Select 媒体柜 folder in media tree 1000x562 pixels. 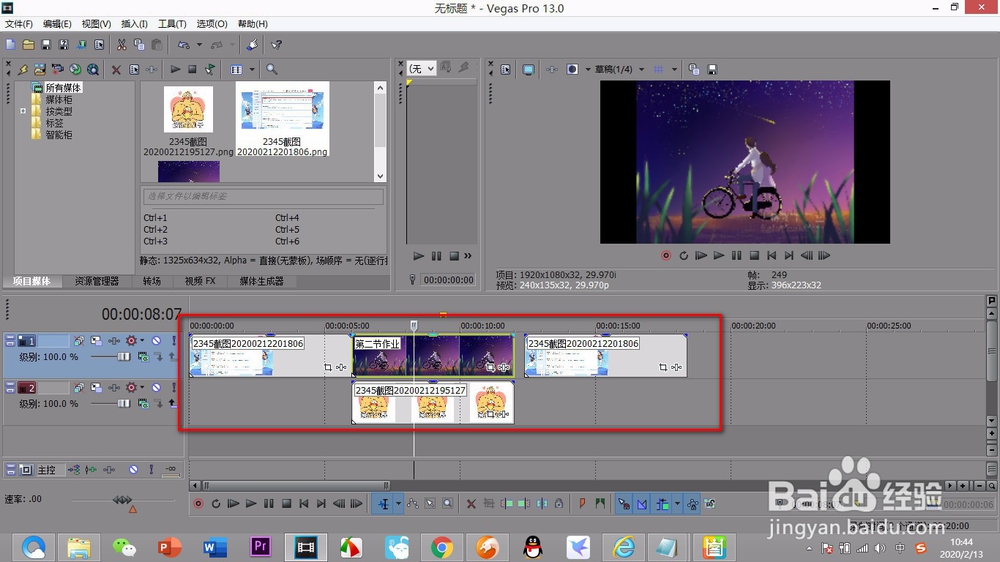[x=59, y=100]
